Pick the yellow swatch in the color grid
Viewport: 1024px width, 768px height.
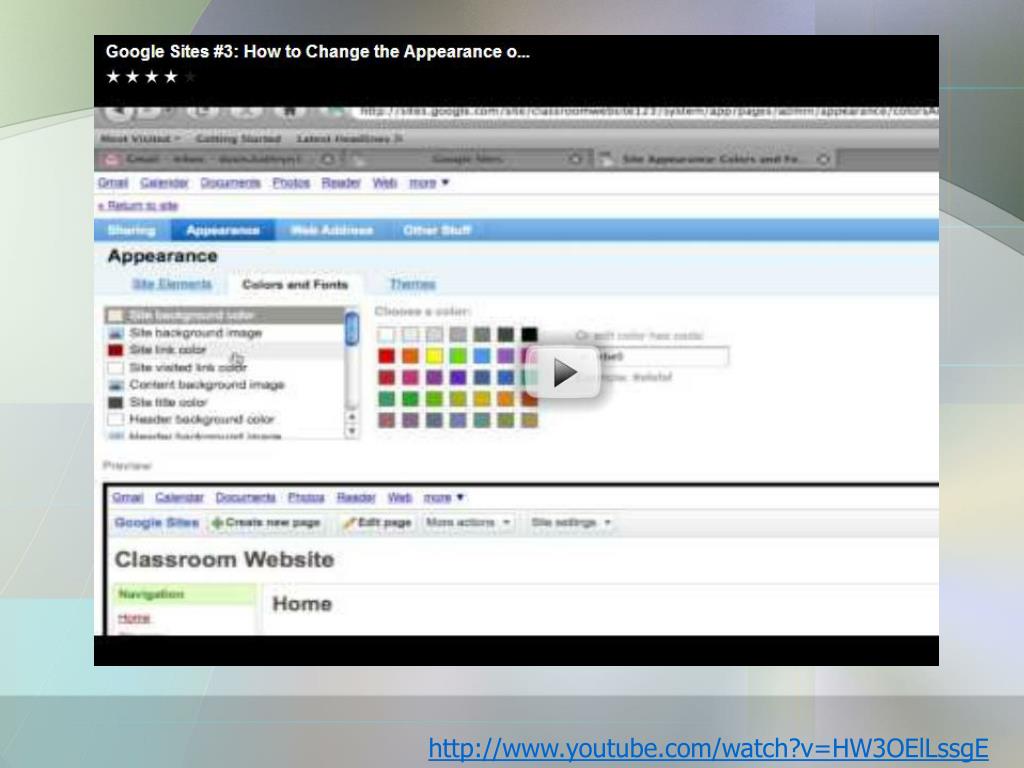434,356
